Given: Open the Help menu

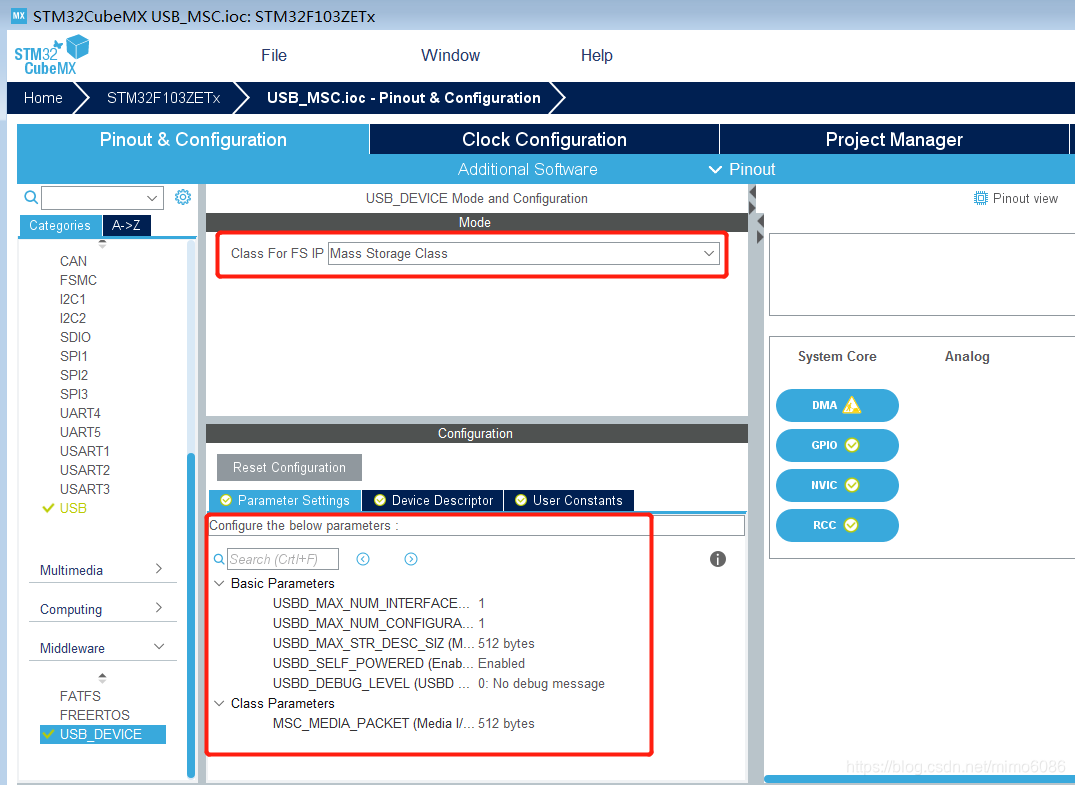Looking at the screenshot, I should tap(596, 56).
